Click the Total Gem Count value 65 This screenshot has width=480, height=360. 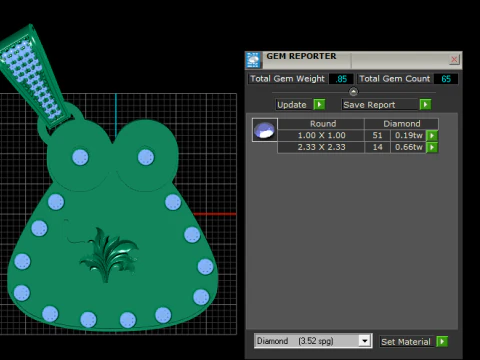(x=446, y=79)
